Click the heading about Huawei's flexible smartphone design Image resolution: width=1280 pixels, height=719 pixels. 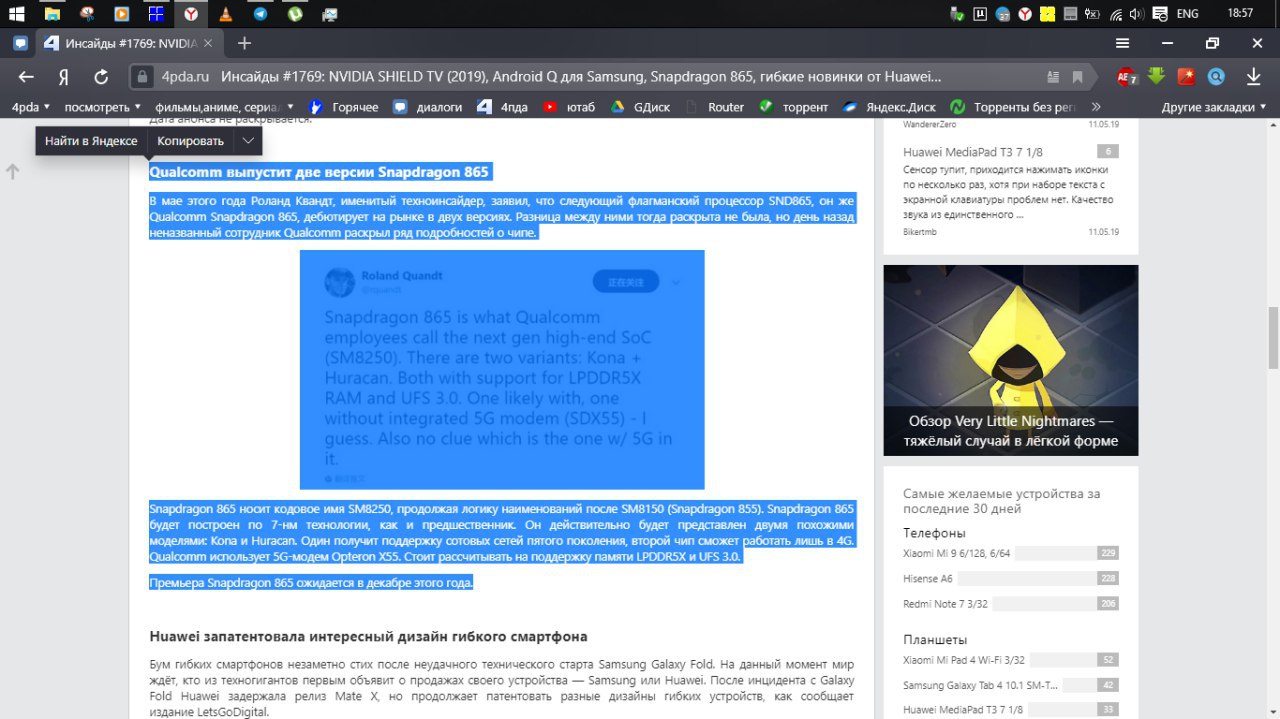pyautogui.click(x=368, y=636)
